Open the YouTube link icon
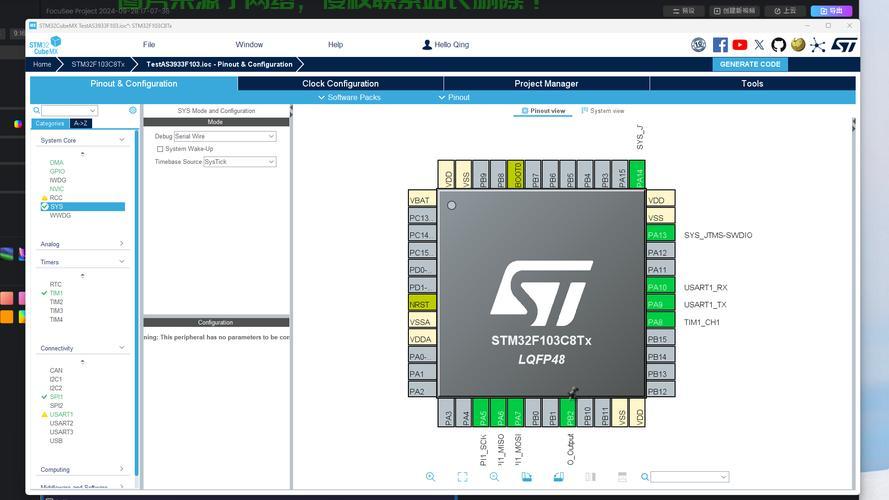Screen dimensions: 889x500 tap(739, 45)
